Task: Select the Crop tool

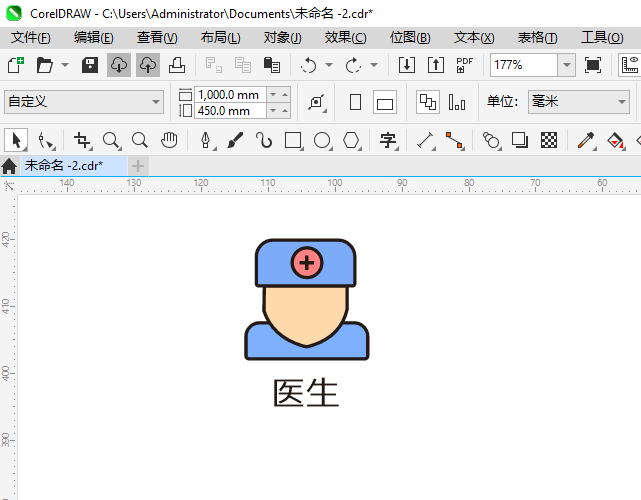Action: (x=83, y=141)
